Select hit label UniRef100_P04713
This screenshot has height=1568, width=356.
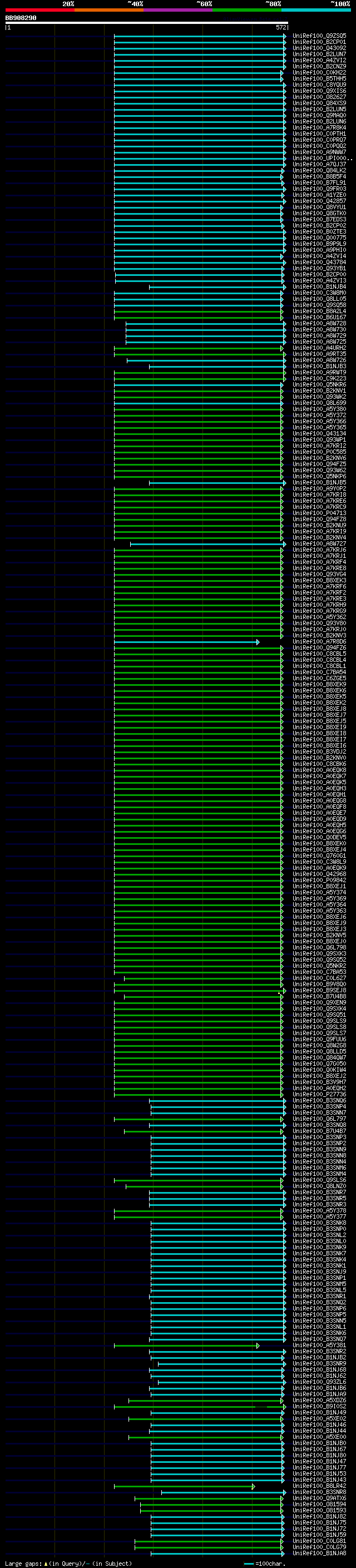[319, 513]
